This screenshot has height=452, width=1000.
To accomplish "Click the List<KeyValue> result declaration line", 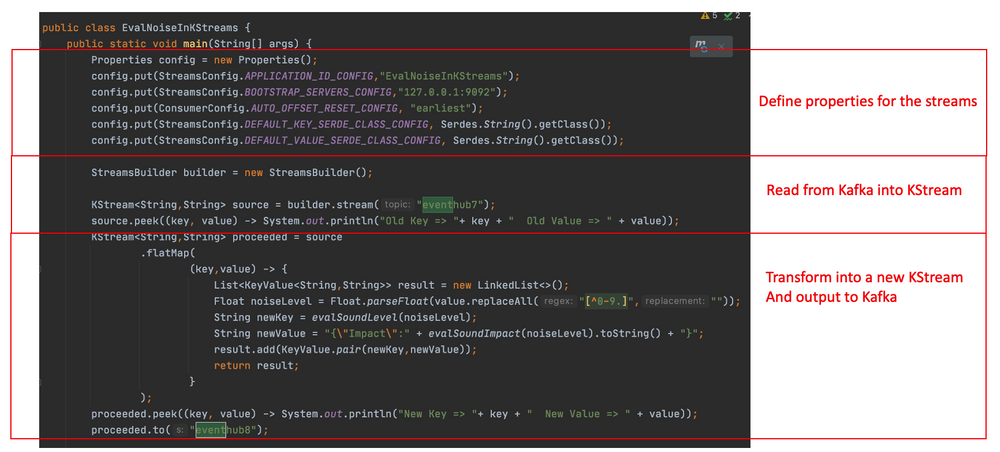I will click(x=391, y=285).
